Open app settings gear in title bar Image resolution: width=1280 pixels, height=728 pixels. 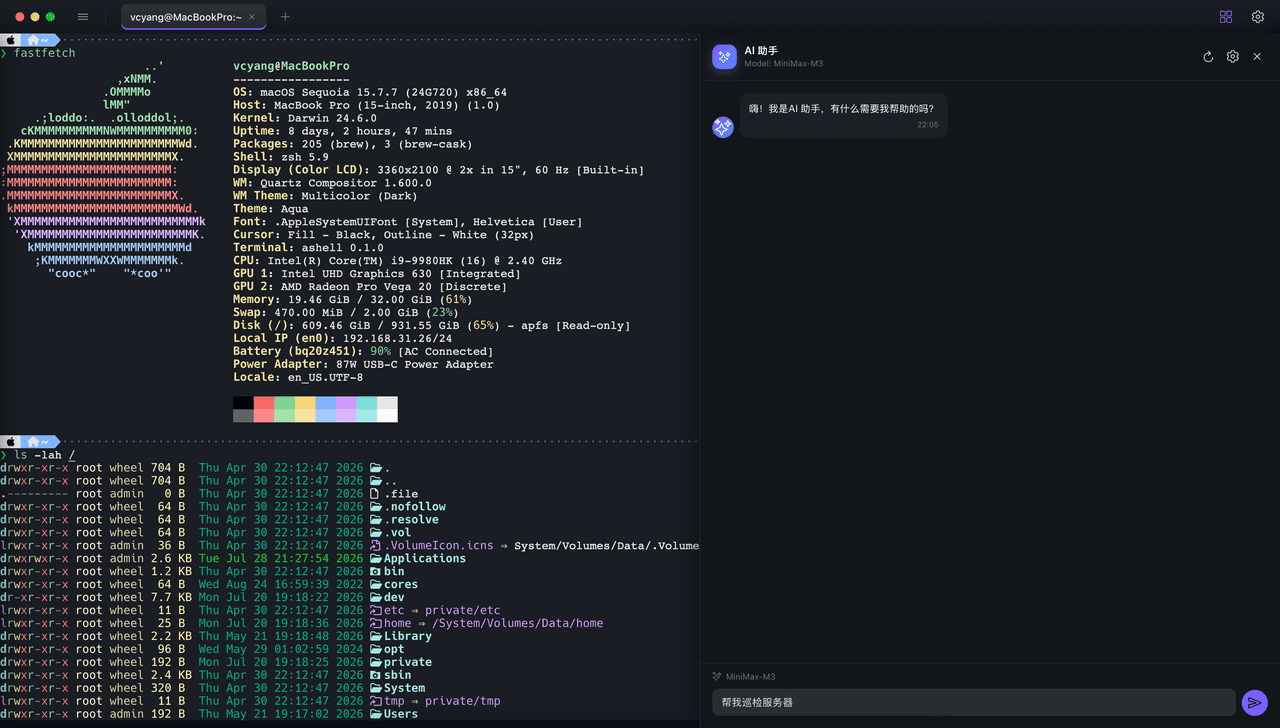(1258, 17)
